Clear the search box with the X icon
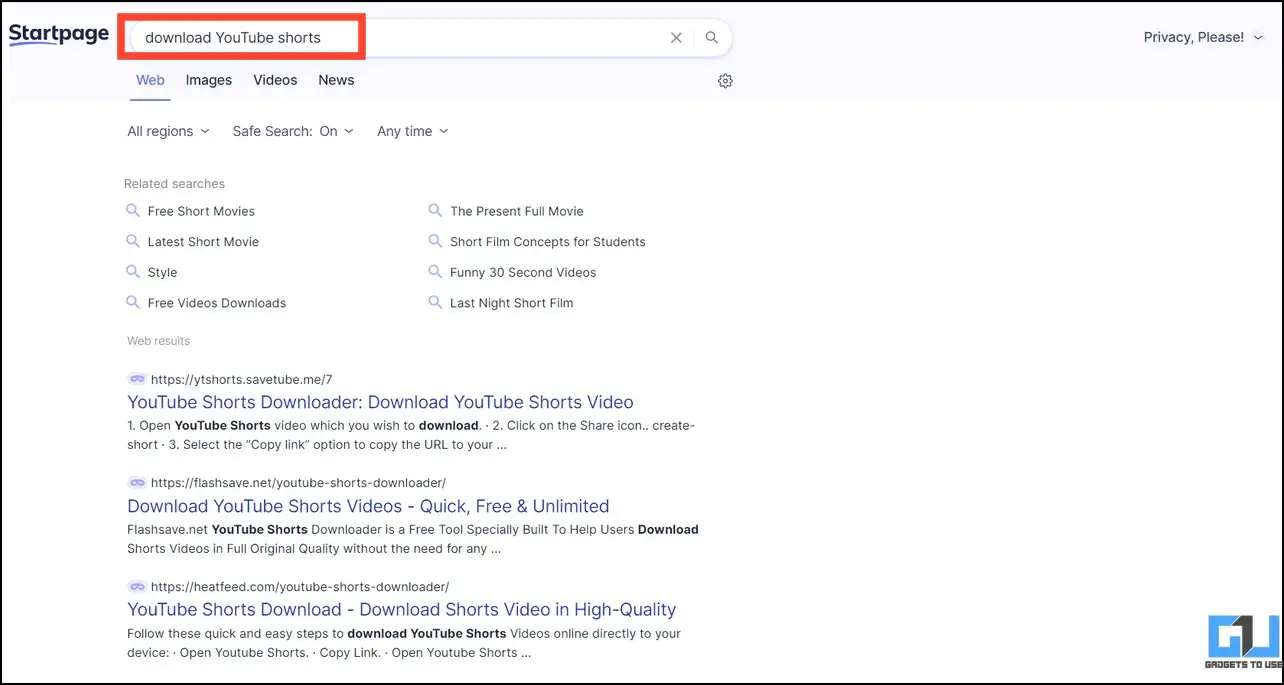The width and height of the screenshot is (1284, 685). pos(676,38)
